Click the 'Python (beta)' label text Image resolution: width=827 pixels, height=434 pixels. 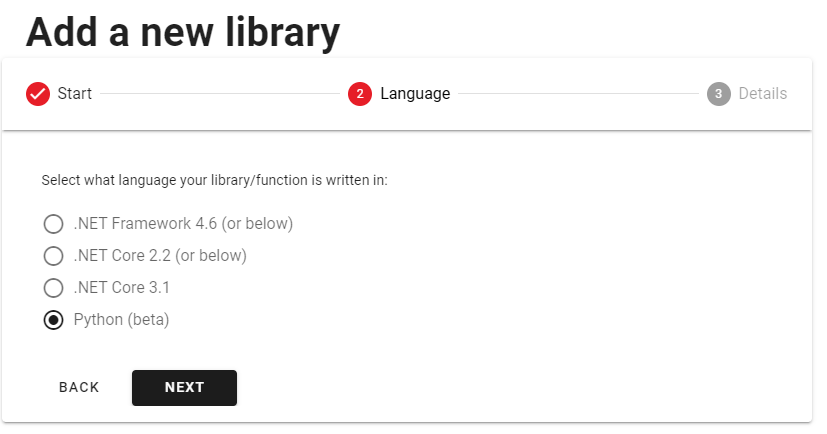pos(121,320)
